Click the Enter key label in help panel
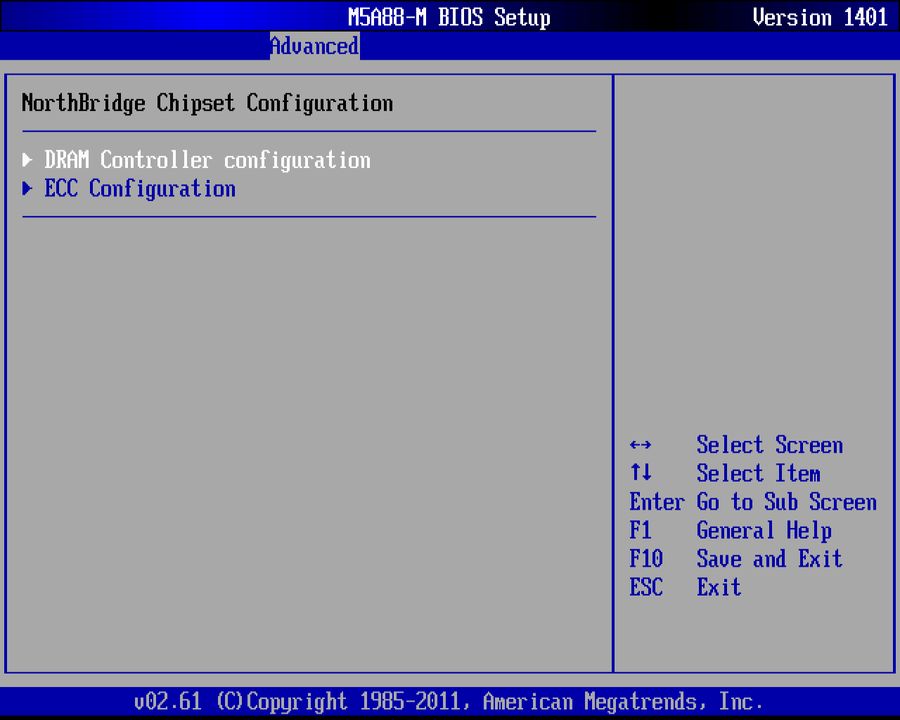 657,502
